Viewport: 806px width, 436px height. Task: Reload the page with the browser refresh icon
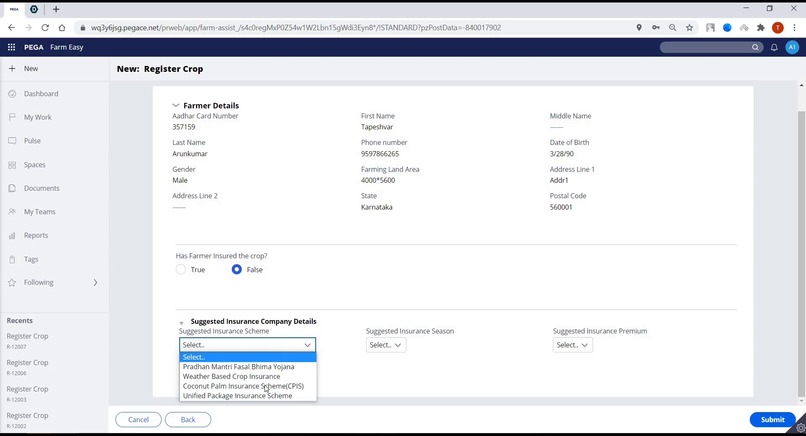tap(45, 28)
